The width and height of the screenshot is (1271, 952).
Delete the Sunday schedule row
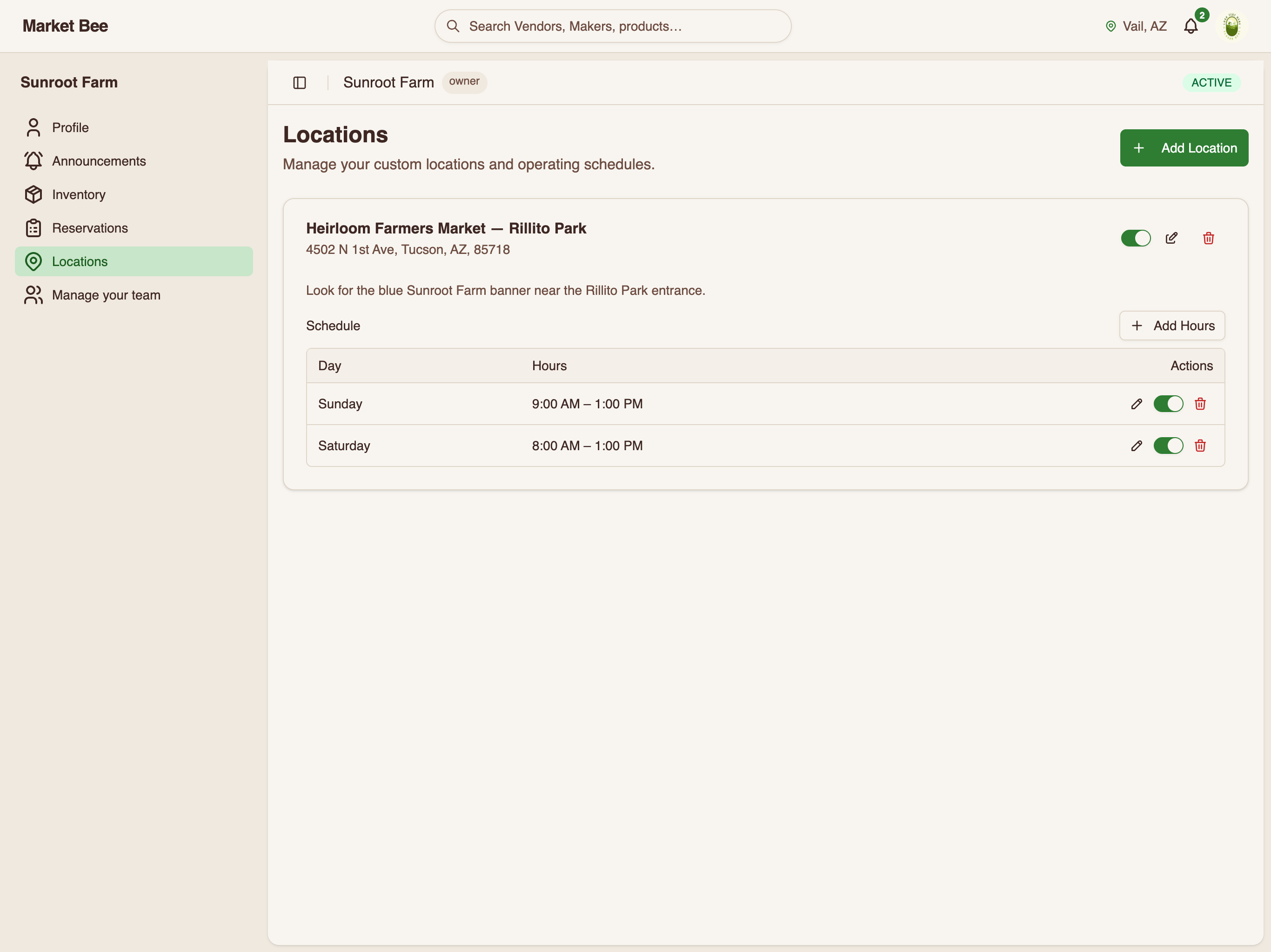point(1200,404)
